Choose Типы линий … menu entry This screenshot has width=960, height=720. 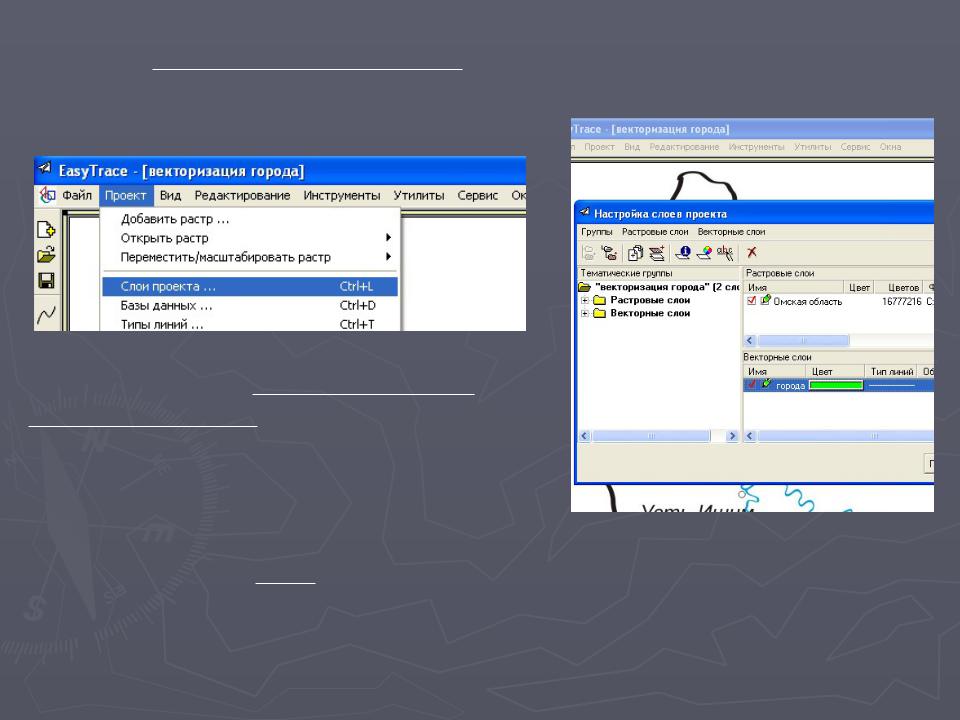pyautogui.click(x=250, y=324)
